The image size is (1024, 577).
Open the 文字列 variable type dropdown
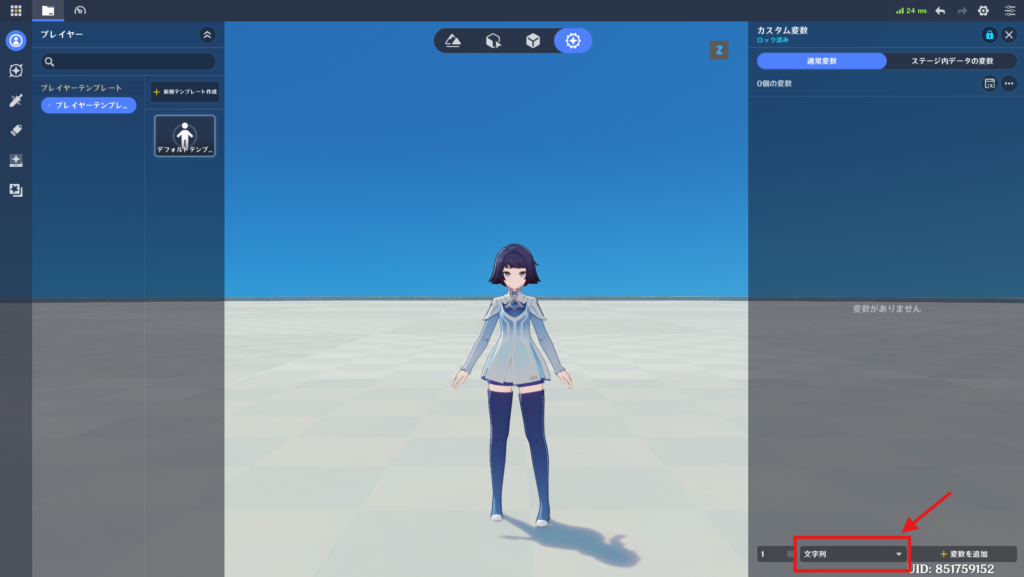852,554
